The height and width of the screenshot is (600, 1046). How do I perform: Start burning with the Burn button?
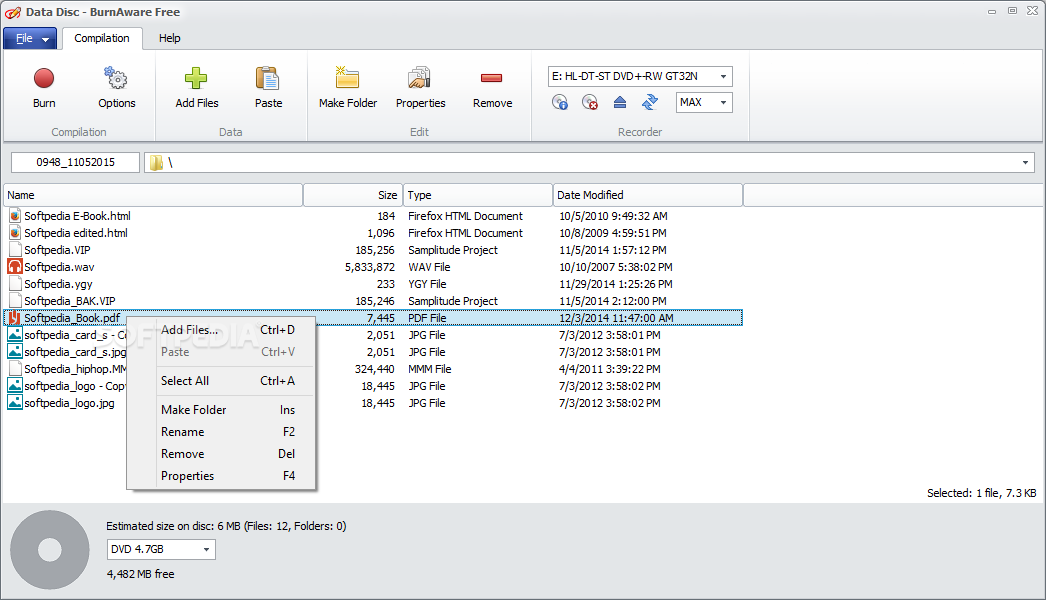[44, 87]
